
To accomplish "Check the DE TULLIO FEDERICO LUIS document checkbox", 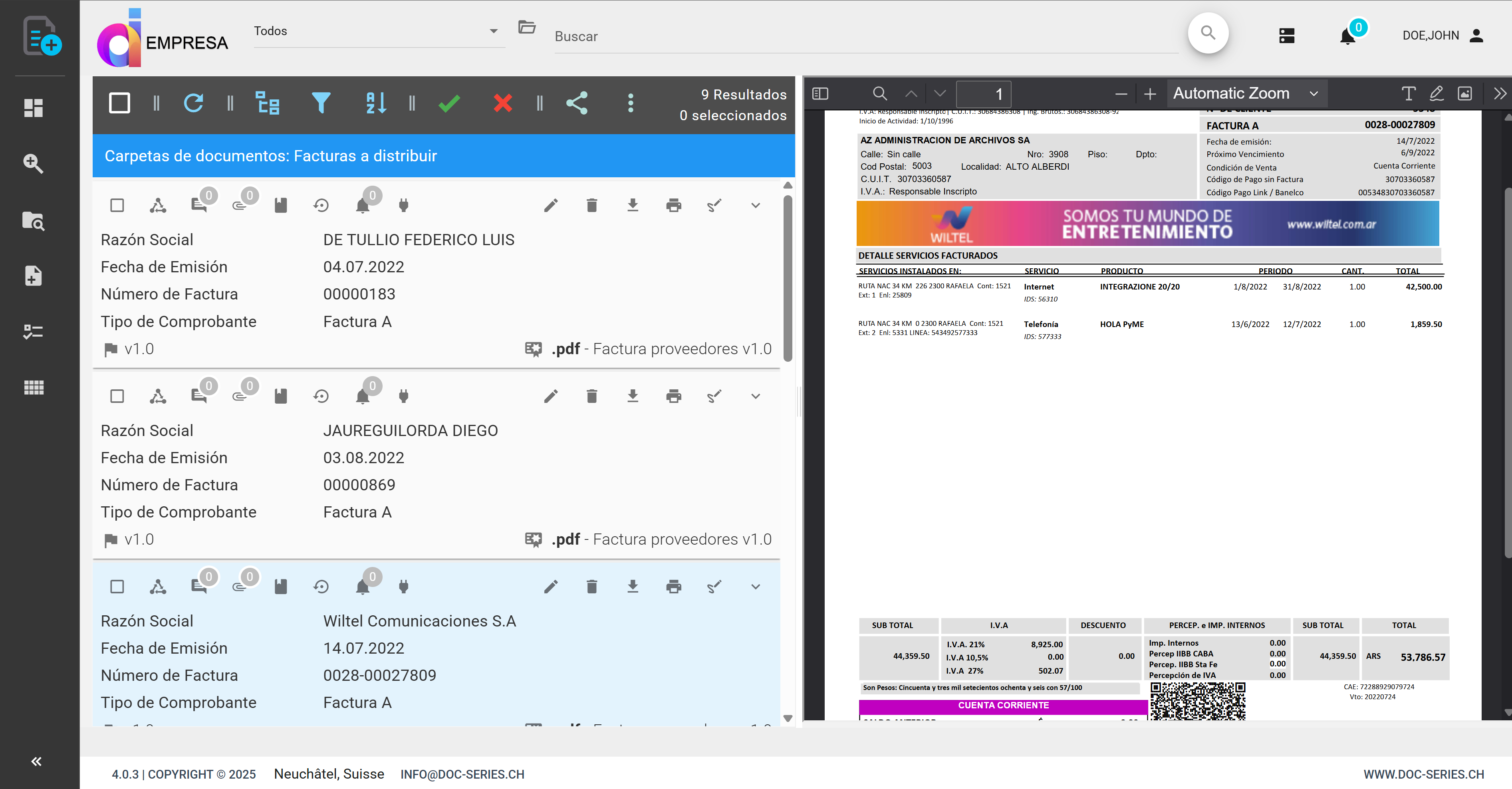I will tap(117, 206).
